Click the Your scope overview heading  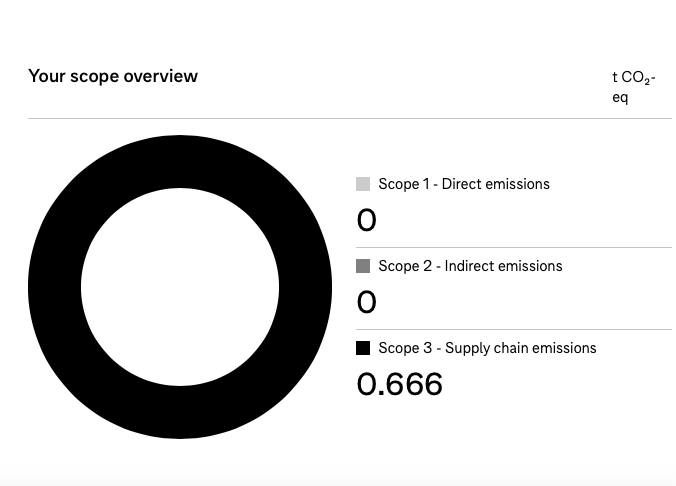[x=113, y=76]
